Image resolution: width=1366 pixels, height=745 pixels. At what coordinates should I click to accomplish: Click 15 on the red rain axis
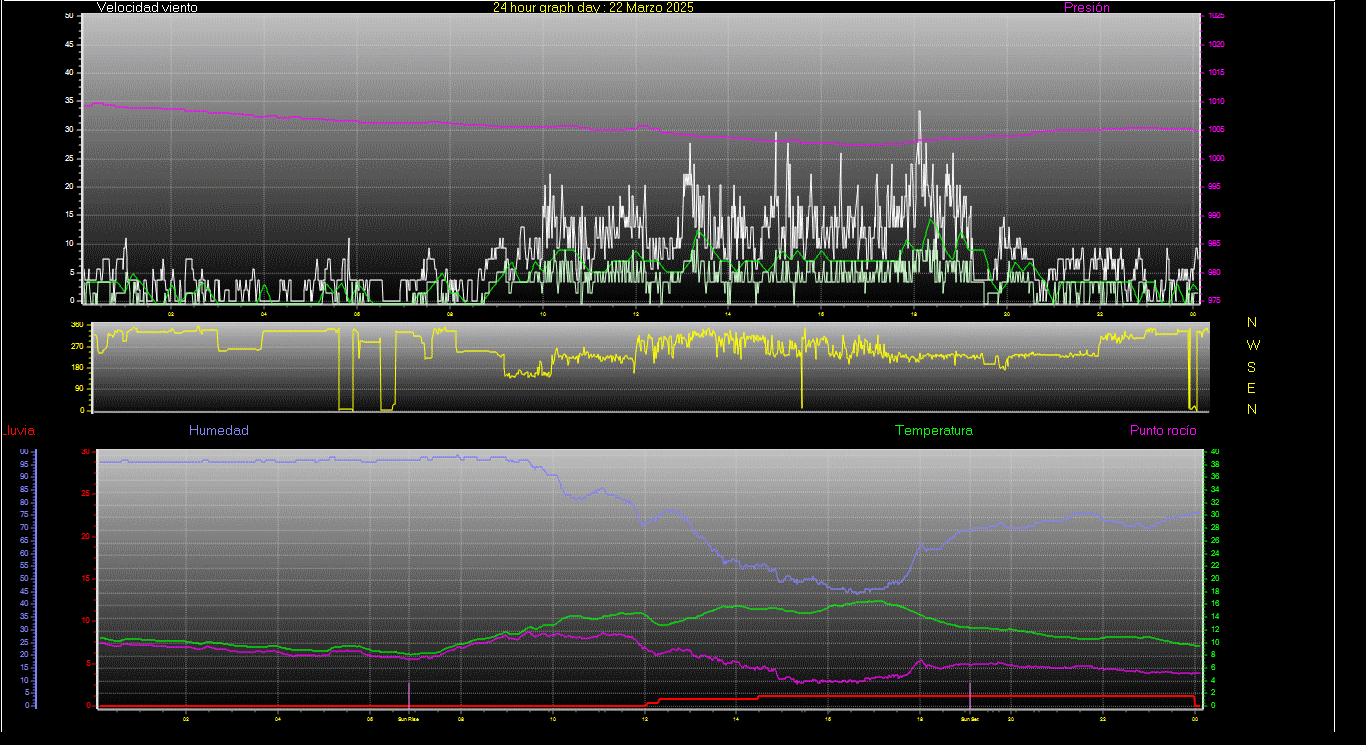tap(86, 579)
